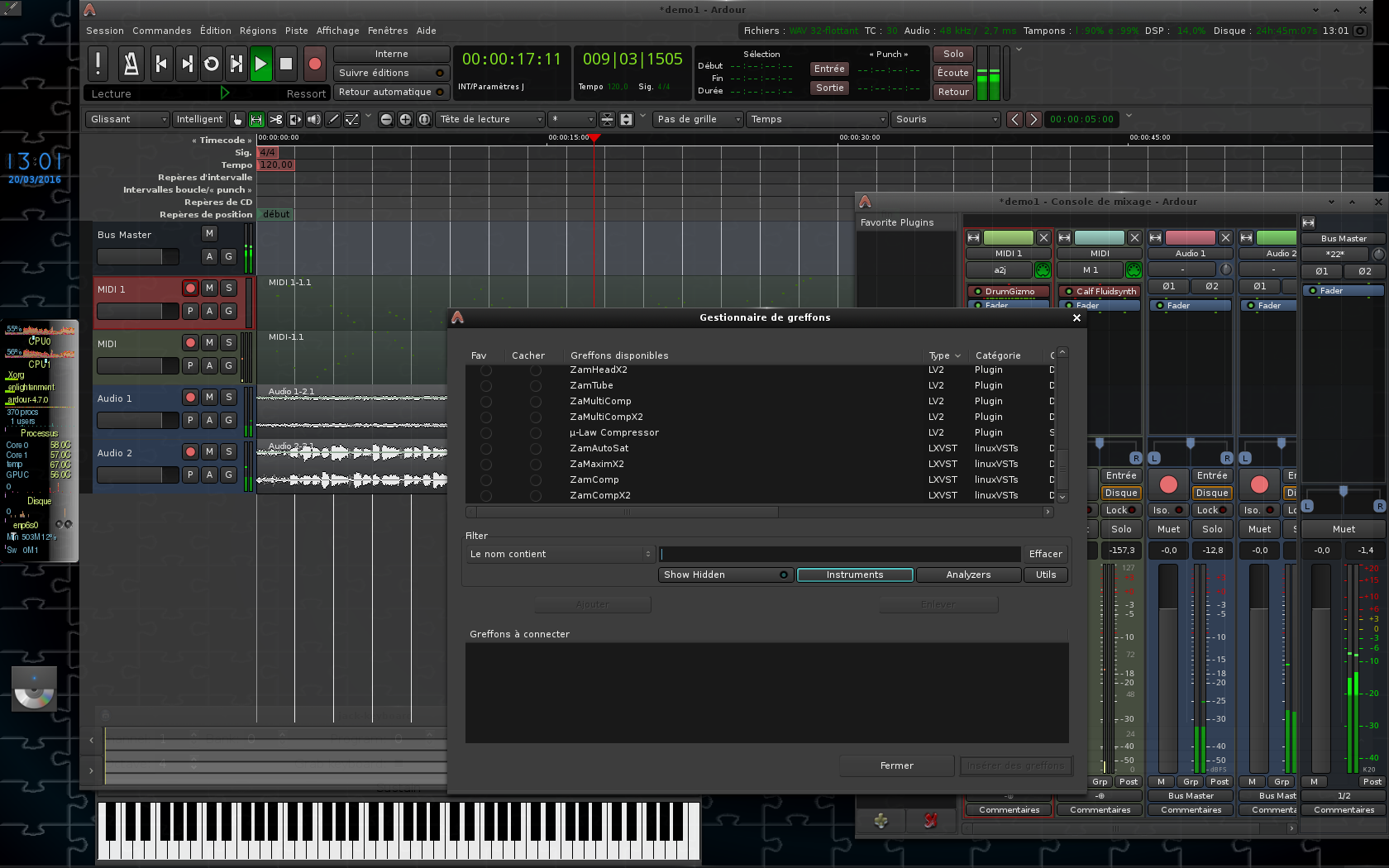Open the Glissant edit mode dropdown
This screenshot has width=1389, height=868.
(128, 119)
